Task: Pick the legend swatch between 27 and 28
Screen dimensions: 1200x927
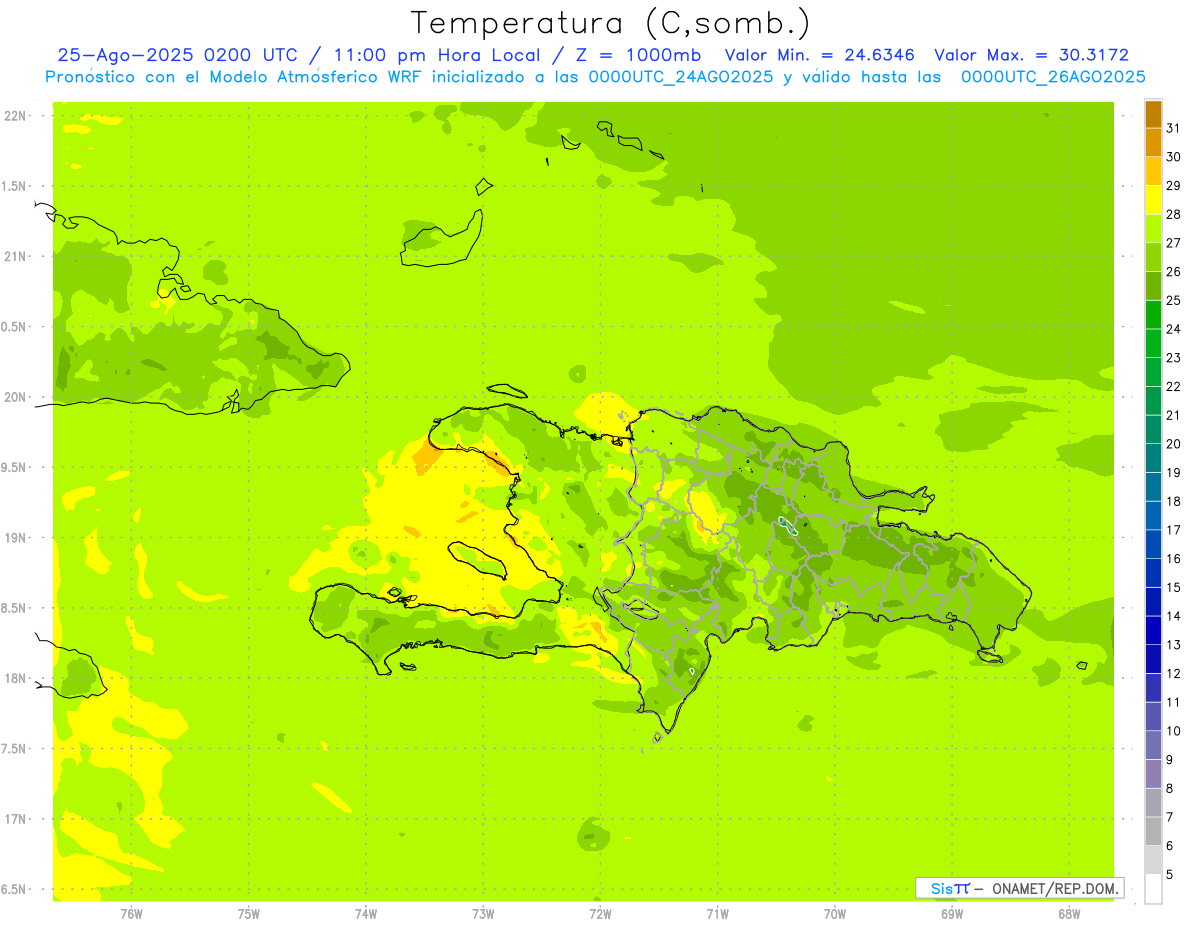Action: click(1153, 228)
